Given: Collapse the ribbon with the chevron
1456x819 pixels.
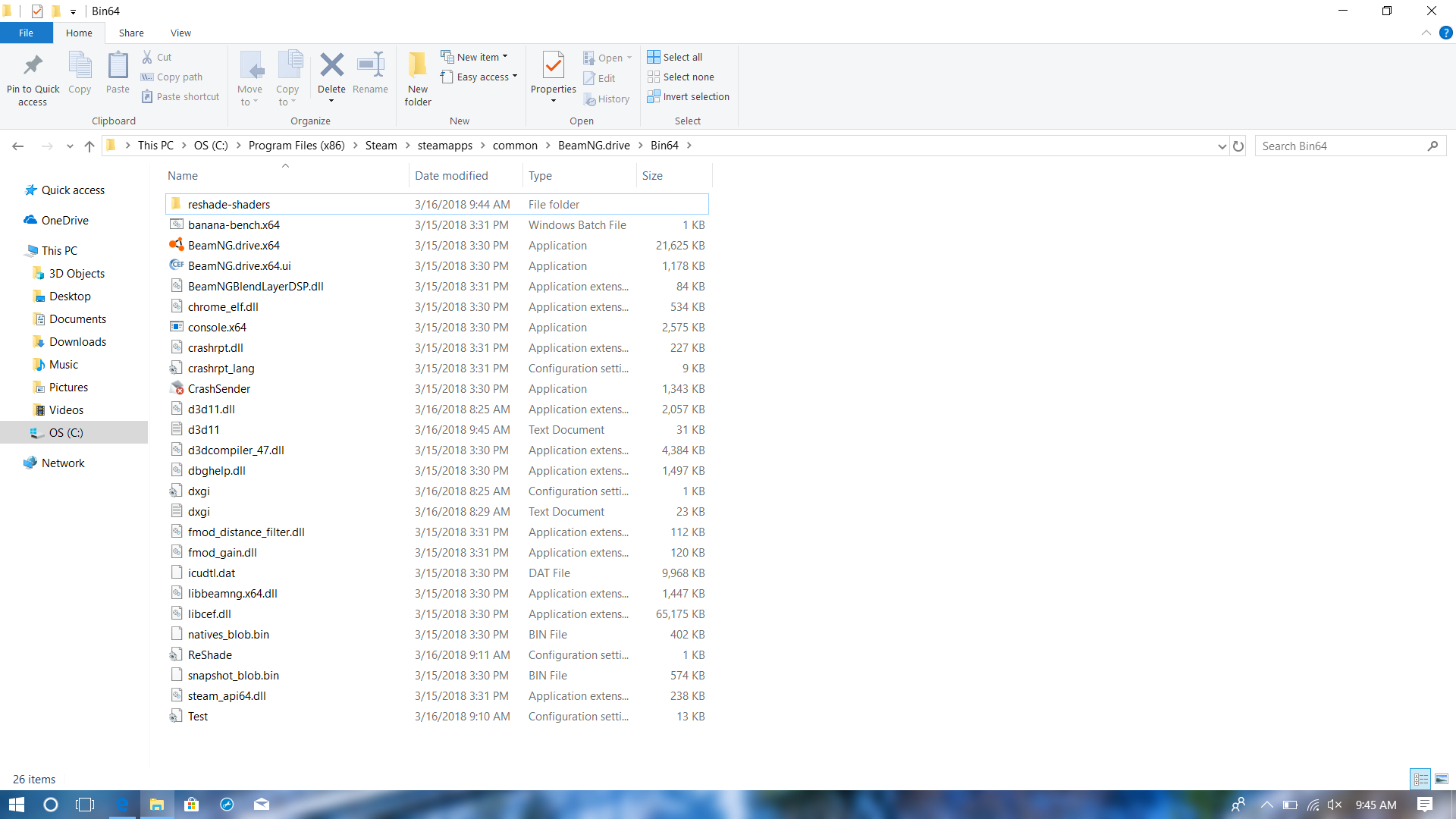Looking at the screenshot, I should tap(1426, 33).
